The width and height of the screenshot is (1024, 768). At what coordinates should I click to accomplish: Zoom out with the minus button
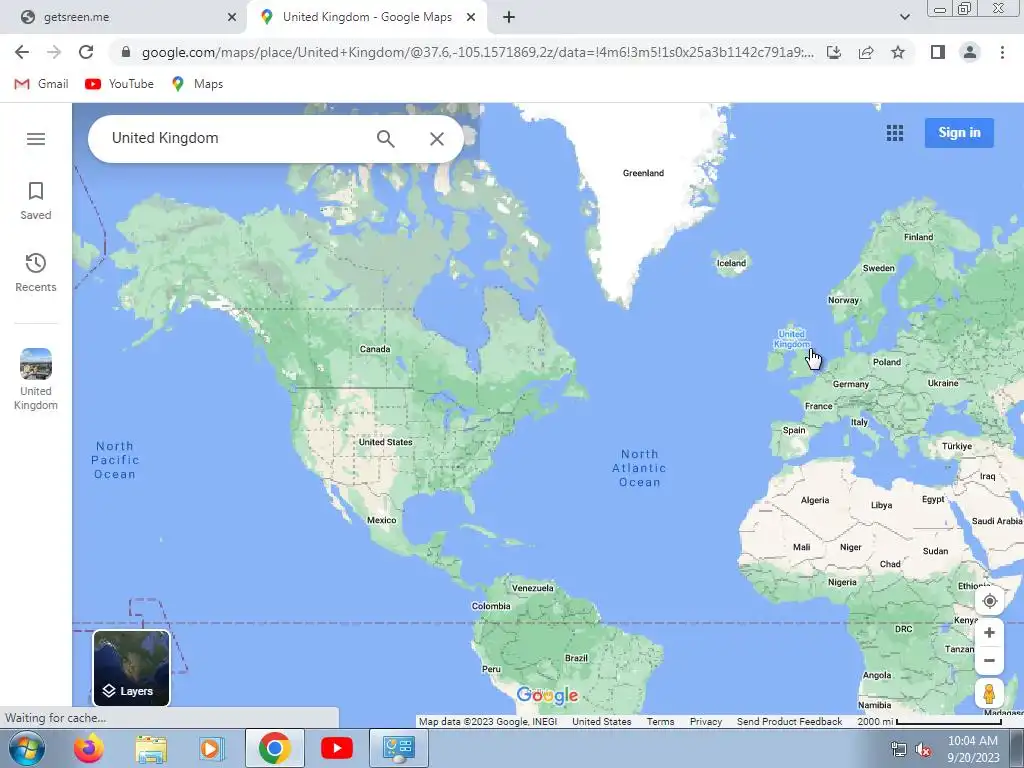pos(989,660)
